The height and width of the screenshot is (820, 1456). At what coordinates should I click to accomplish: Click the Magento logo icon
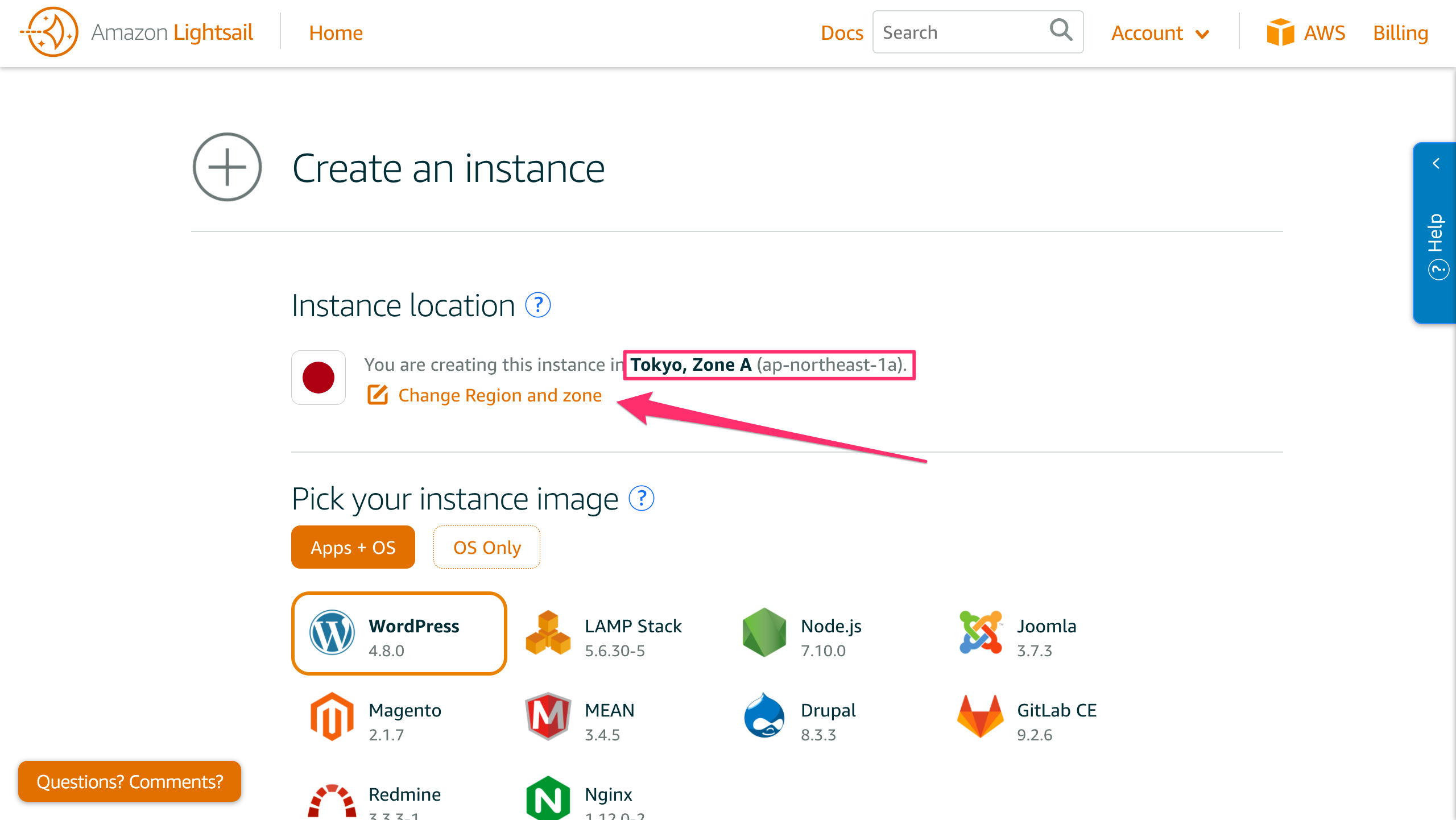tap(332, 717)
